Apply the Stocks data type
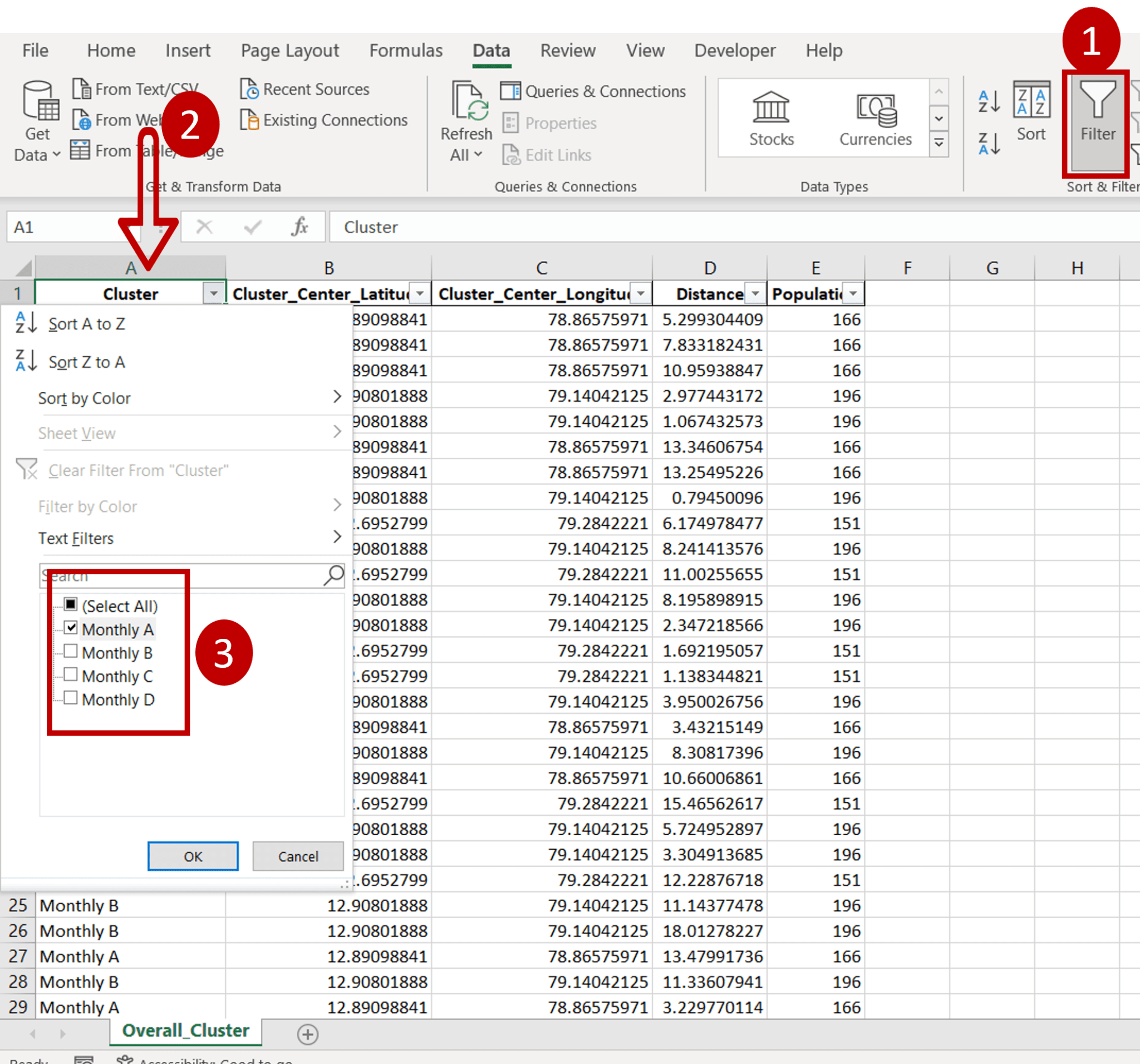Image resolution: width=1140 pixels, height=1064 pixels. pos(771,117)
